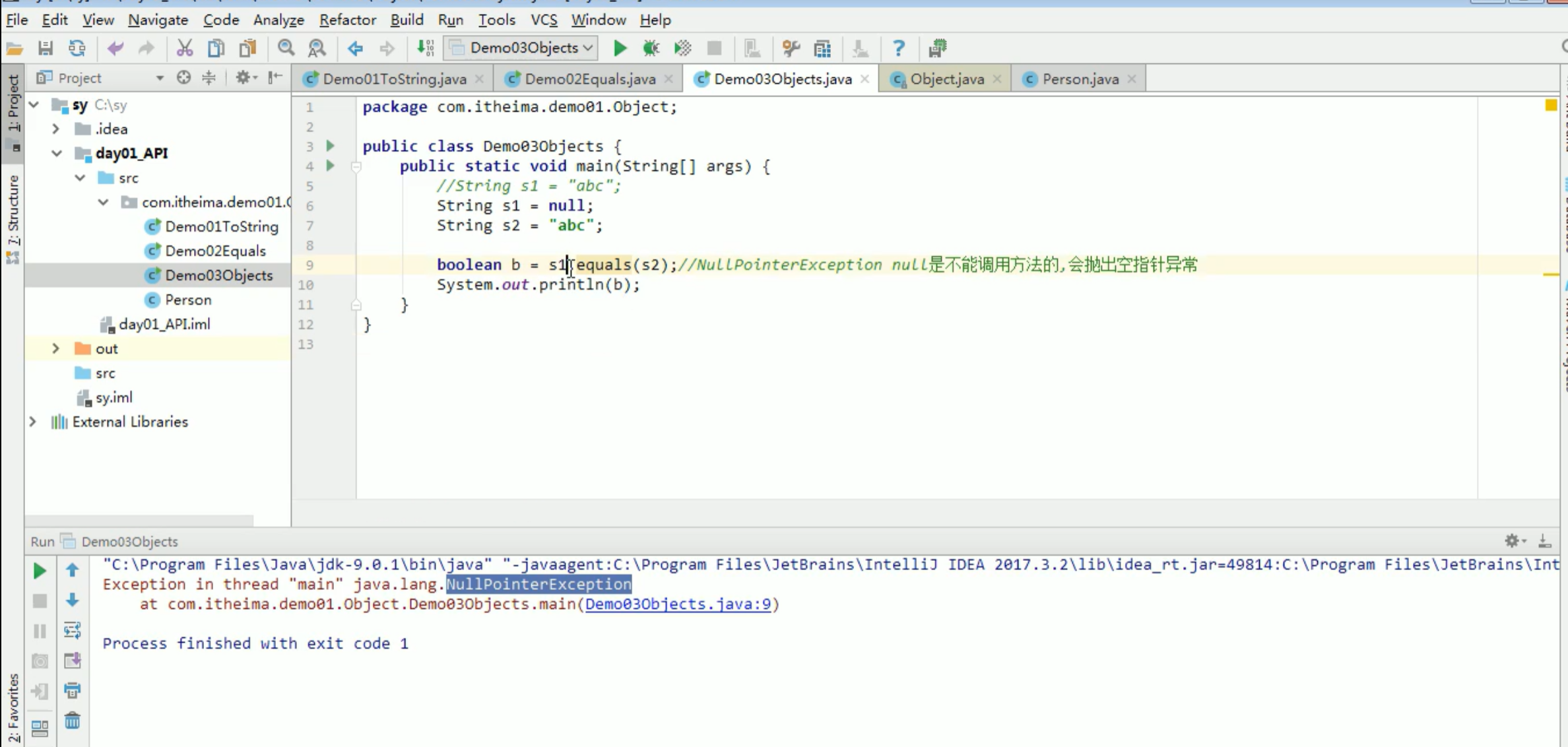Toggle the Favorites side panel tab

(x=13, y=707)
